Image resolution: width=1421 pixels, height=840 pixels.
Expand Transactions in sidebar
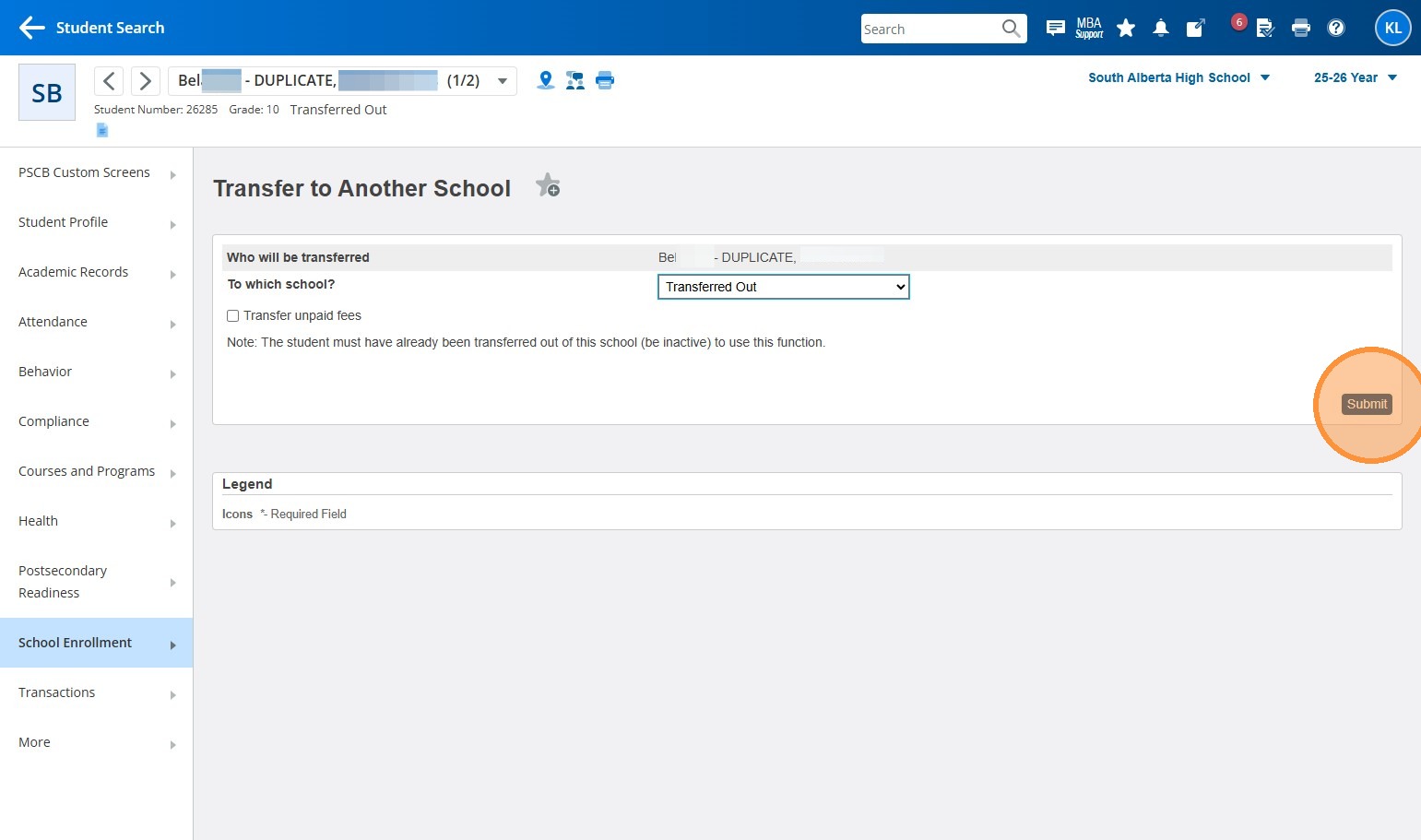coord(97,692)
